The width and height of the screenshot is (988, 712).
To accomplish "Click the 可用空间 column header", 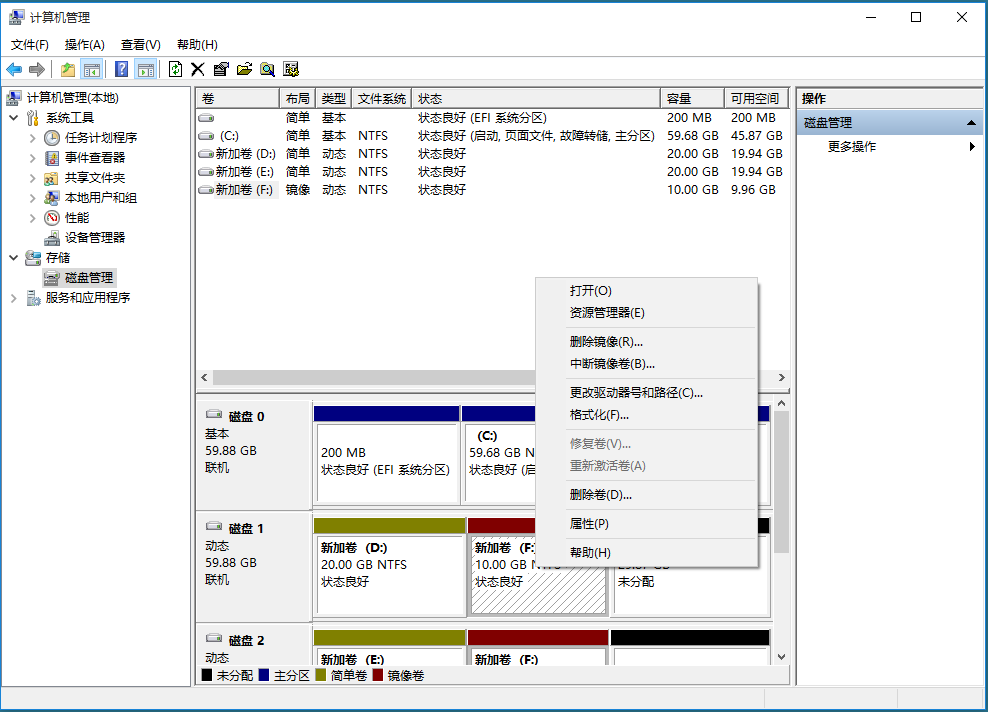I will pos(754,98).
